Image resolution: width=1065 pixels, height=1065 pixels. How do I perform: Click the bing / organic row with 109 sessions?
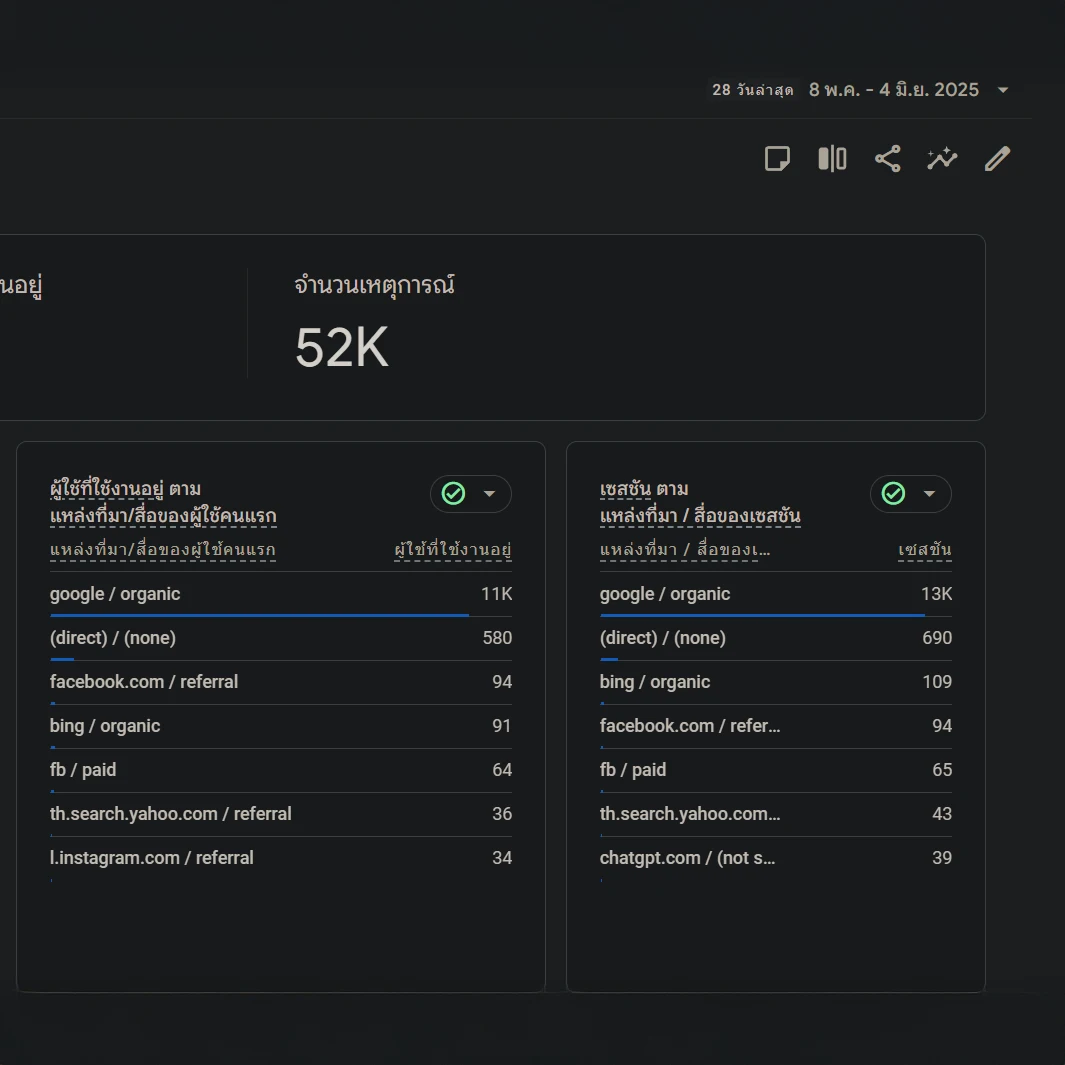coord(655,682)
